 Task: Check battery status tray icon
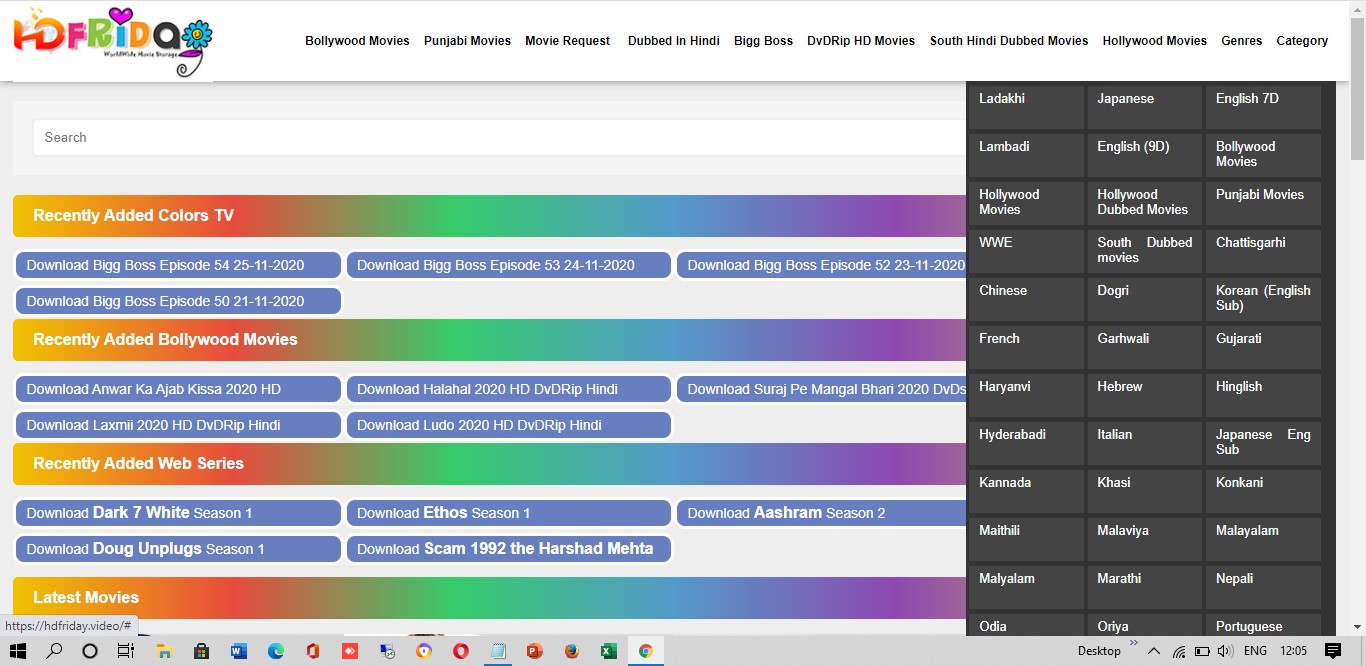point(1203,652)
